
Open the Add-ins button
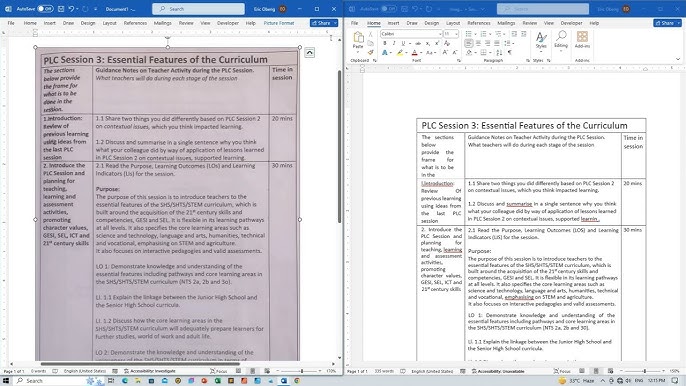coord(582,39)
